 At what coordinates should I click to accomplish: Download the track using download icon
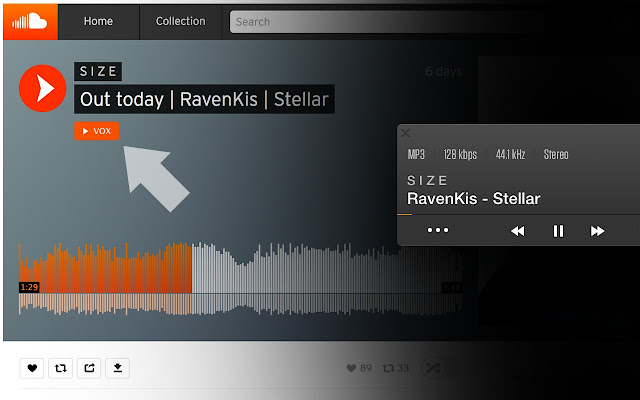click(118, 368)
